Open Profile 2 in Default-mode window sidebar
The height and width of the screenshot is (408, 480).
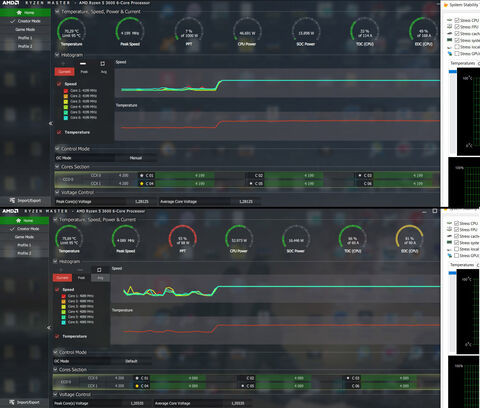(24, 253)
